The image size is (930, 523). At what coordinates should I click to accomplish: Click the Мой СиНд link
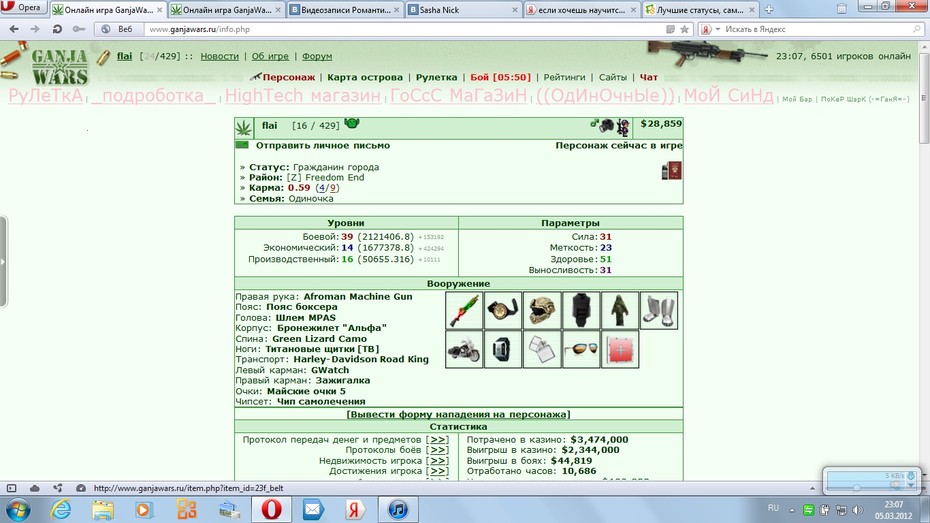tap(728, 95)
